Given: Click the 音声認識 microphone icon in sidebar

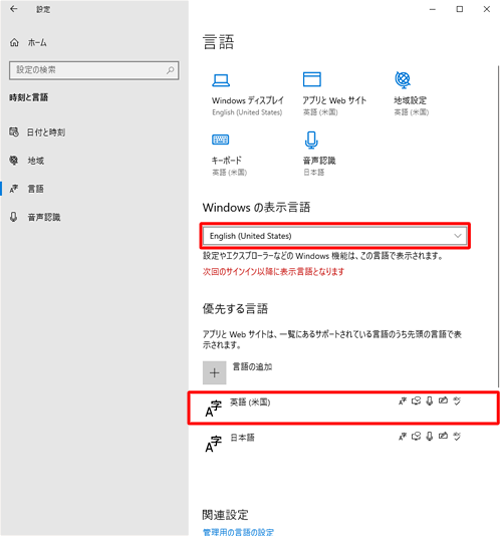Looking at the screenshot, I should pyautogui.click(x=14, y=217).
